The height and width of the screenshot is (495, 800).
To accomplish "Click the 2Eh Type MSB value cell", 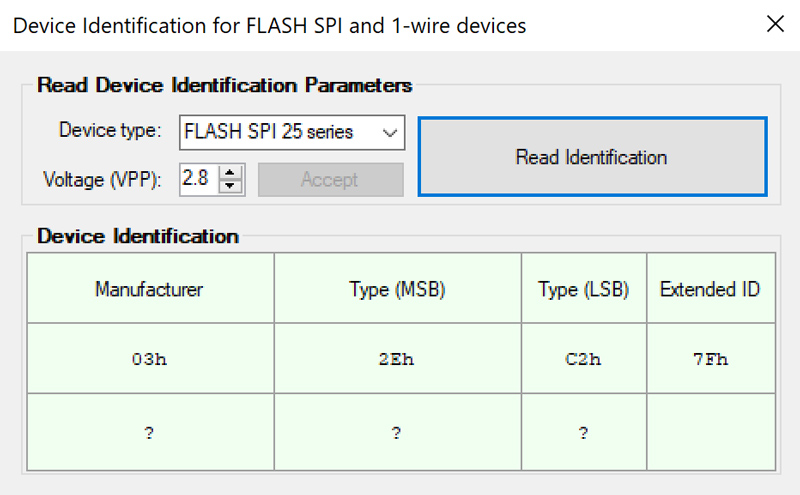I will (397, 359).
